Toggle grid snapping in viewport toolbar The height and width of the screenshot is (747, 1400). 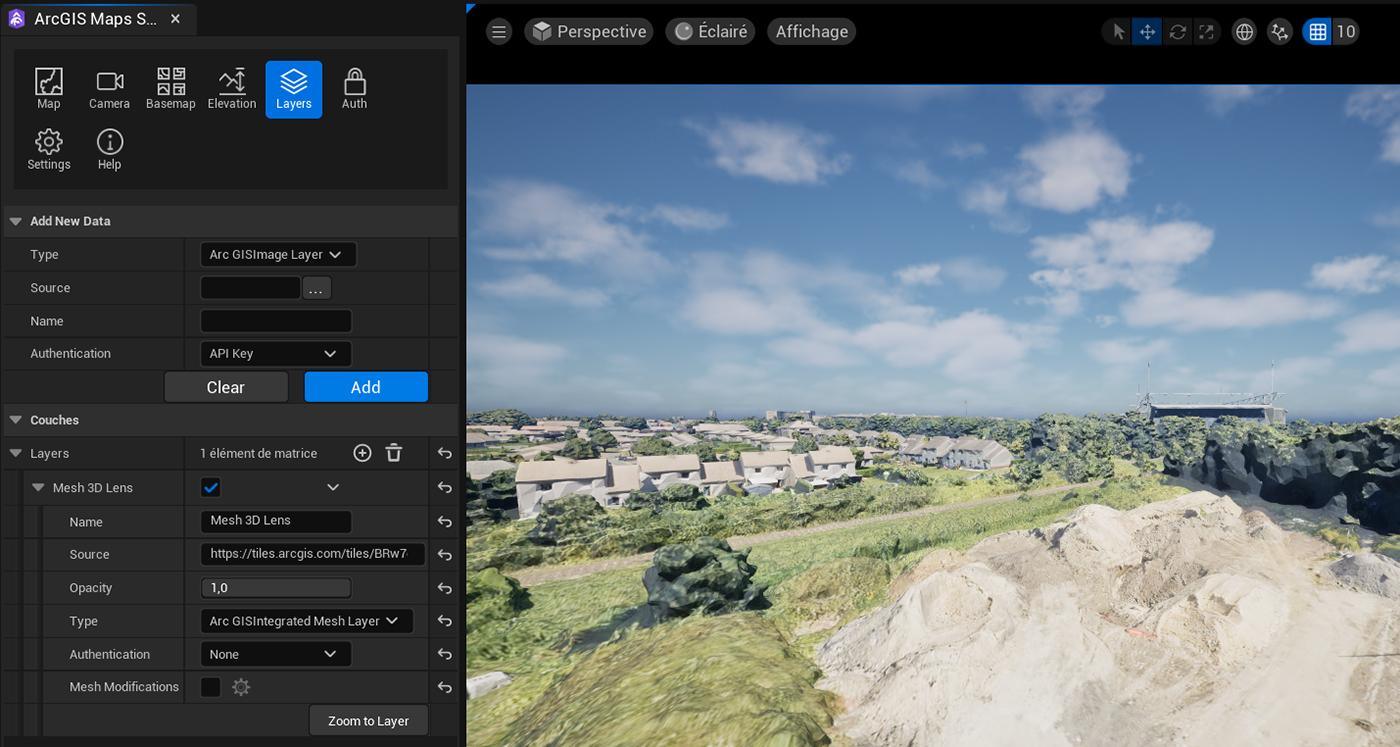(1317, 32)
